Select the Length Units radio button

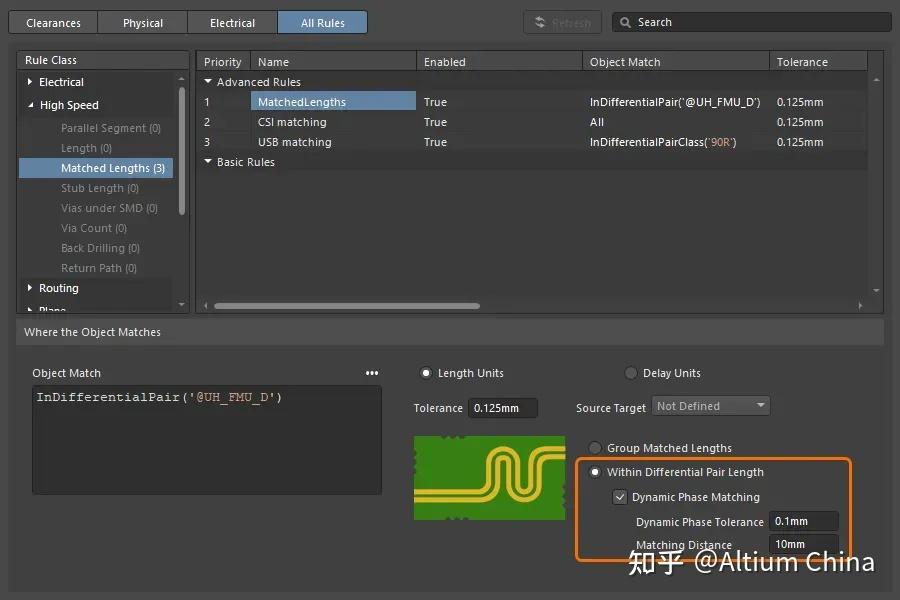pyautogui.click(x=426, y=373)
